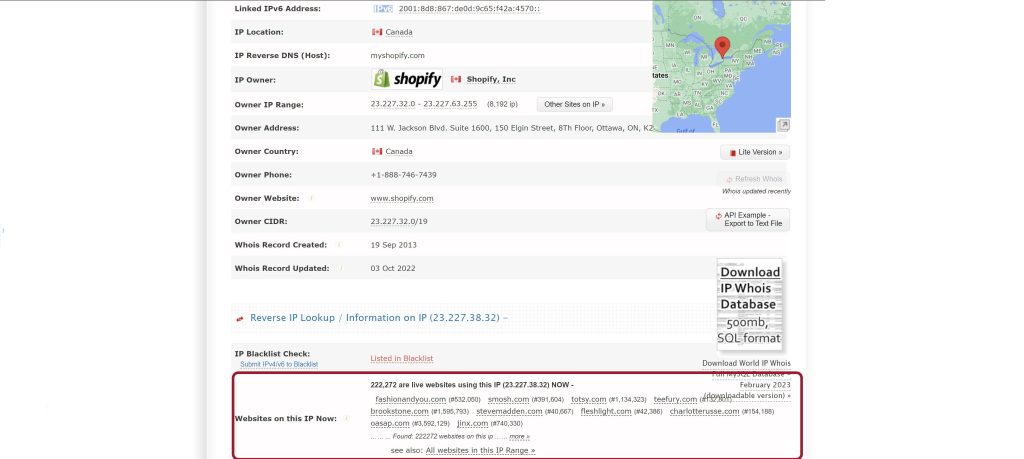Viewport: 1024px width, 459px height.
Task: Click the '(8,192 ip)' count text
Action: (502, 104)
